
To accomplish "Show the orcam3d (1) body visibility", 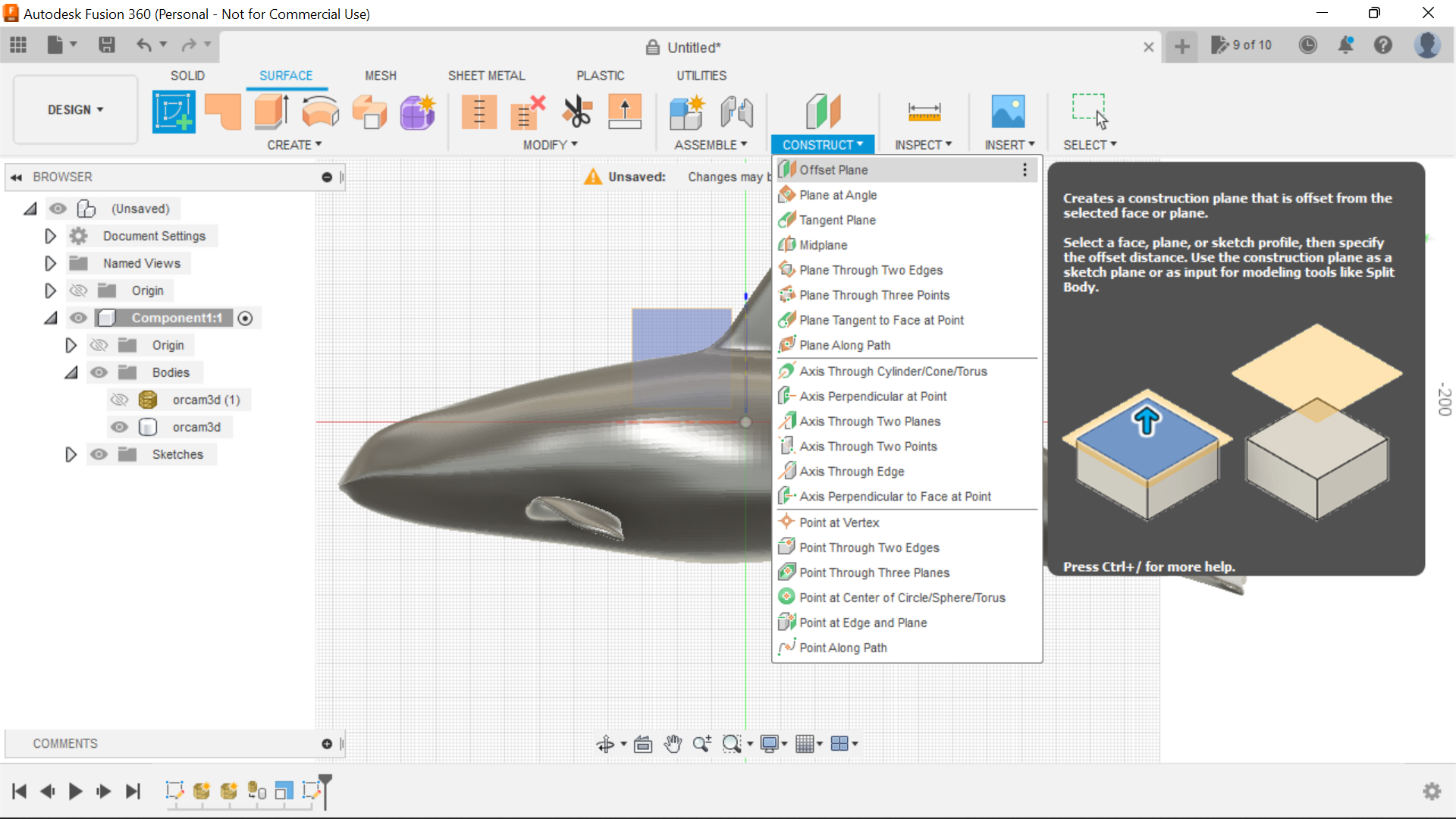I will 119,400.
